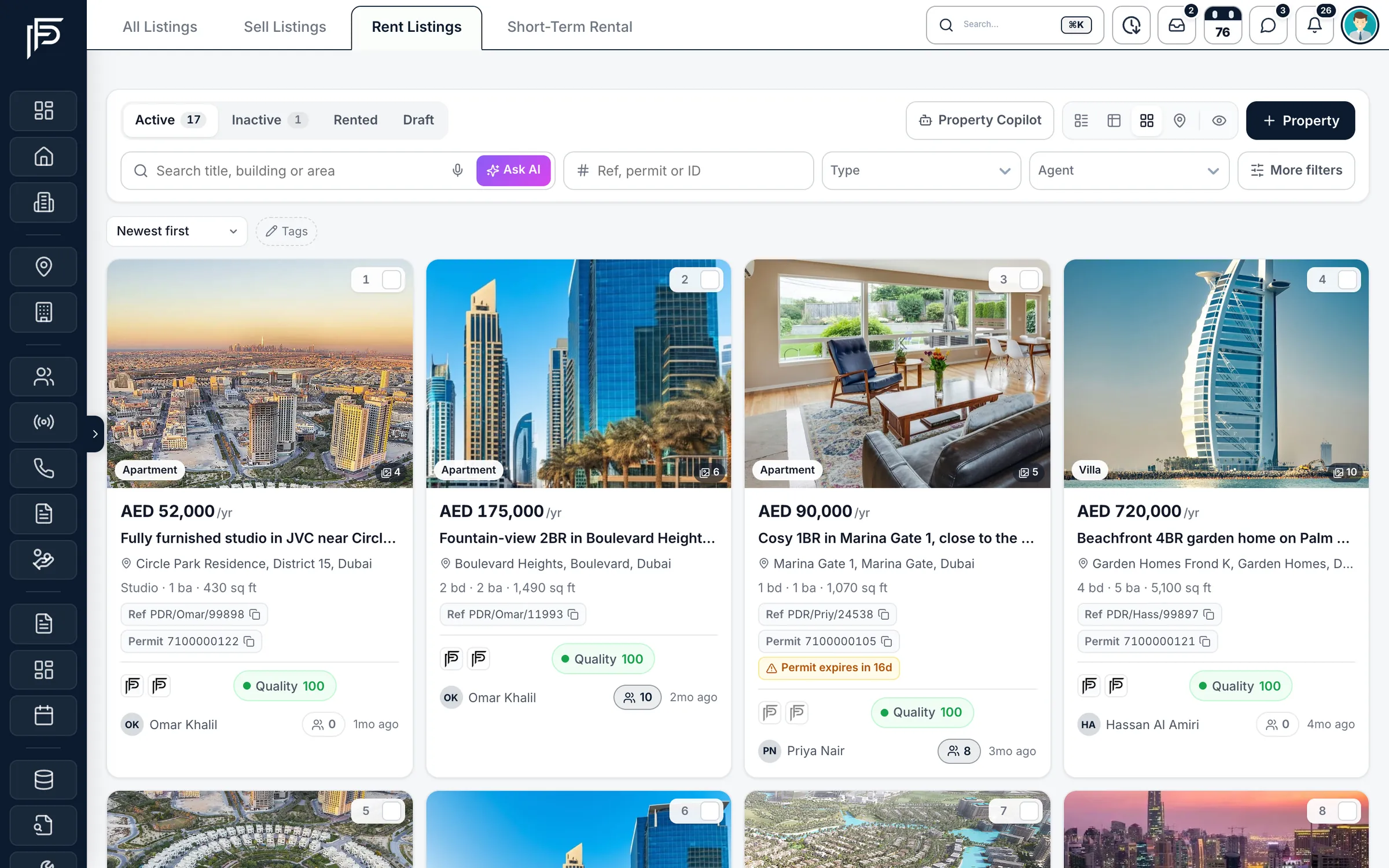Image resolution: width=1389 pixels, height=868 pixels.
Task: Switch to map view icon
Action: pos(1179,120)
